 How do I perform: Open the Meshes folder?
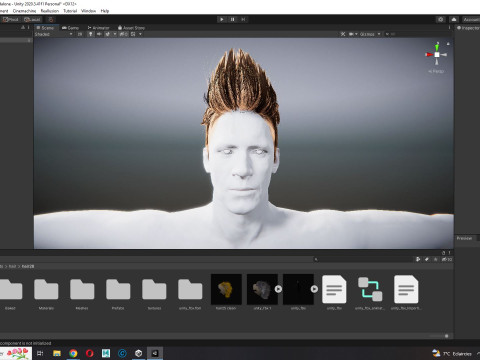(82, 293)
